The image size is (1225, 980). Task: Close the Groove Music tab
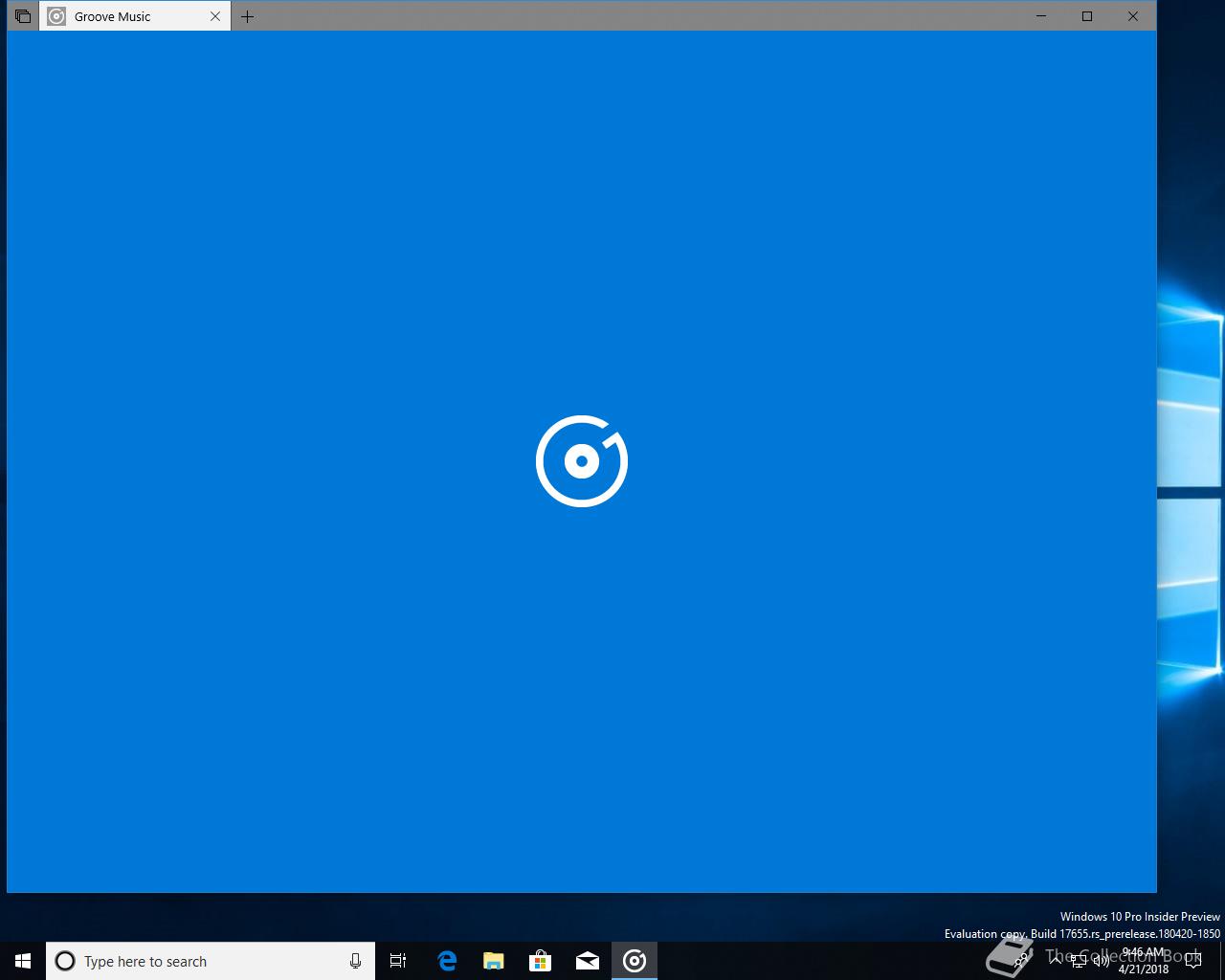tap(215, 16)
